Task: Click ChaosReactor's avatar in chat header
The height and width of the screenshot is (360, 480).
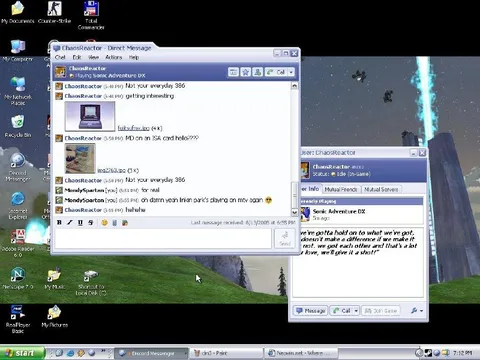Action: point(60,72)
